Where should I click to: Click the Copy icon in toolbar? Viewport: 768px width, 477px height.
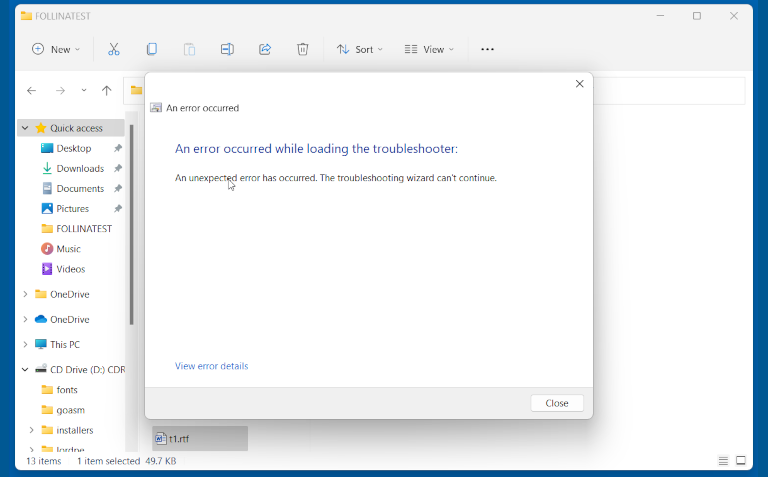152,49
